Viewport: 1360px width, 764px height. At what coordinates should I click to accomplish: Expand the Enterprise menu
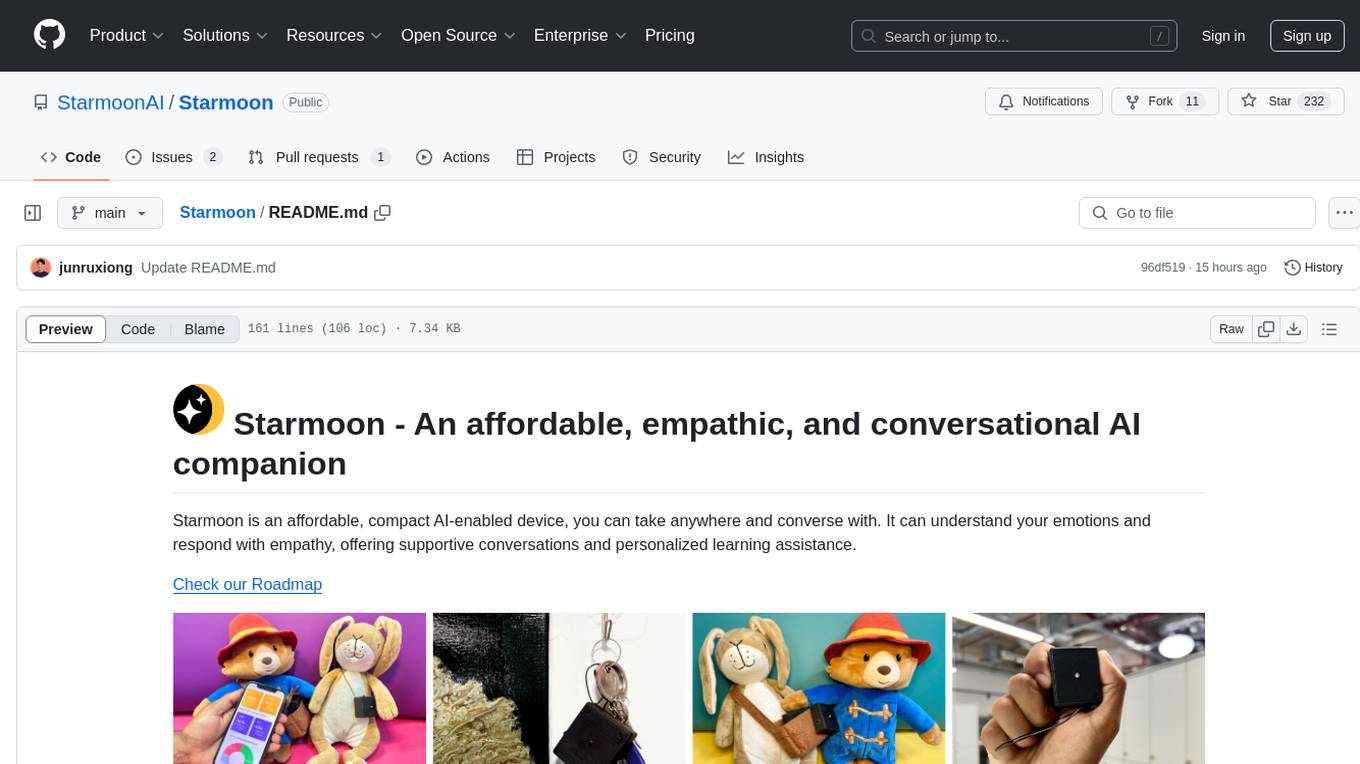point(580,35)
